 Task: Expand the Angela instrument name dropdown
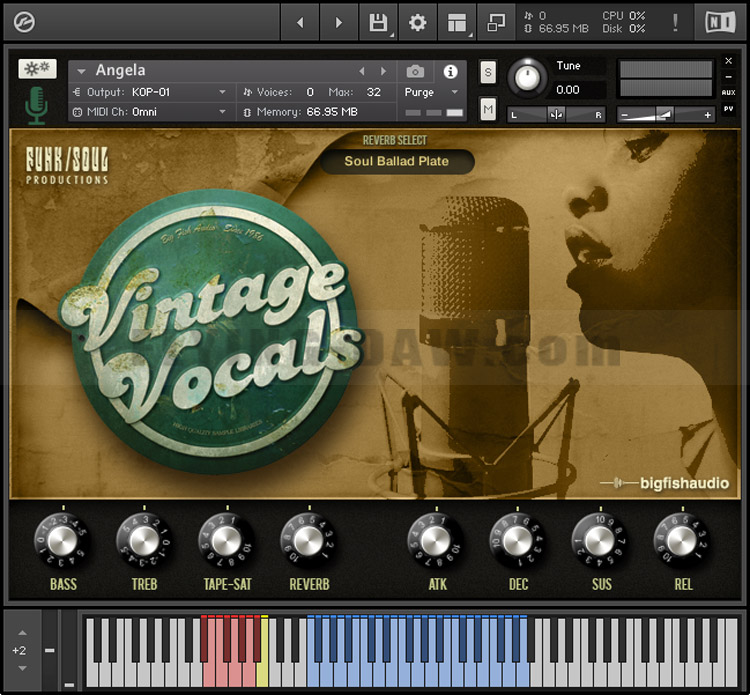[81, 71]
